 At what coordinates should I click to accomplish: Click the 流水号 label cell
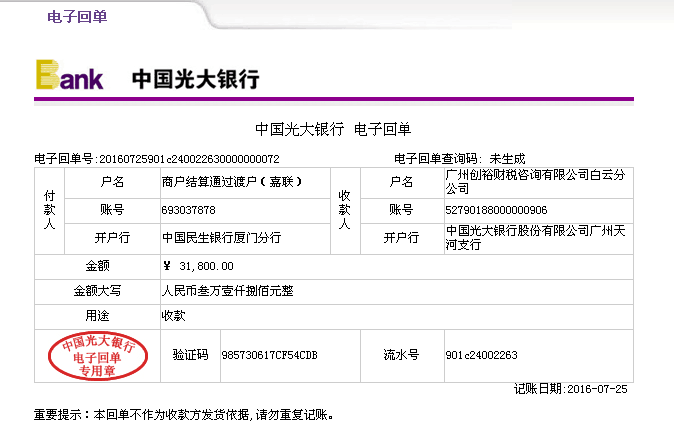[401, 355]
